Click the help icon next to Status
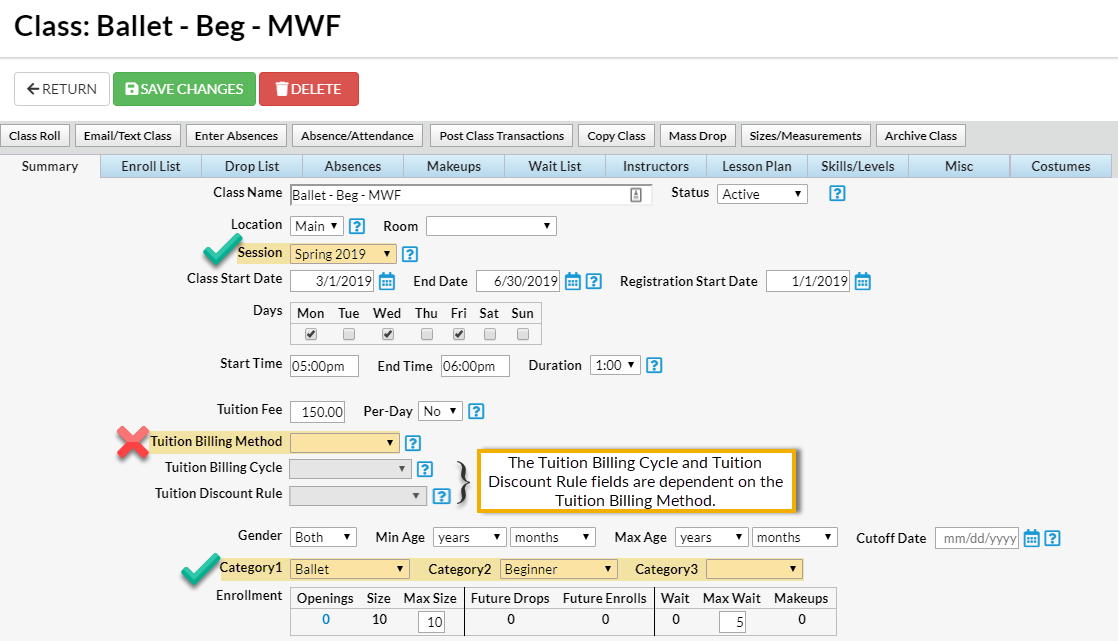This screenshot has height=641, width=1118. [837, 193]
